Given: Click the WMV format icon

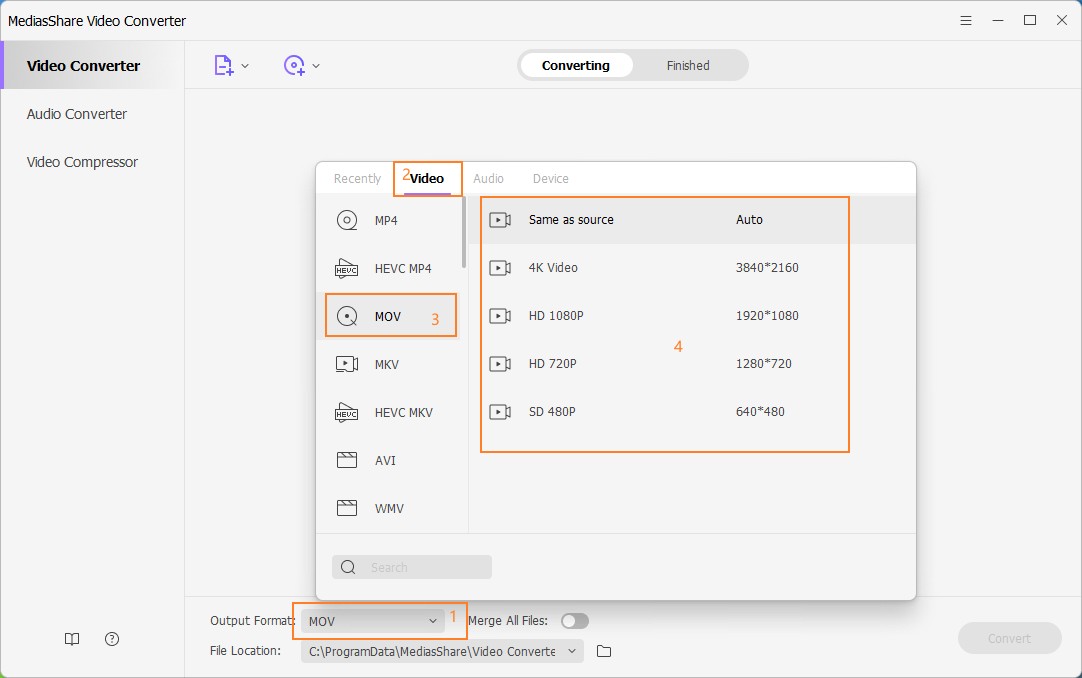Looking at the screenshot, I should pos(346,508).
